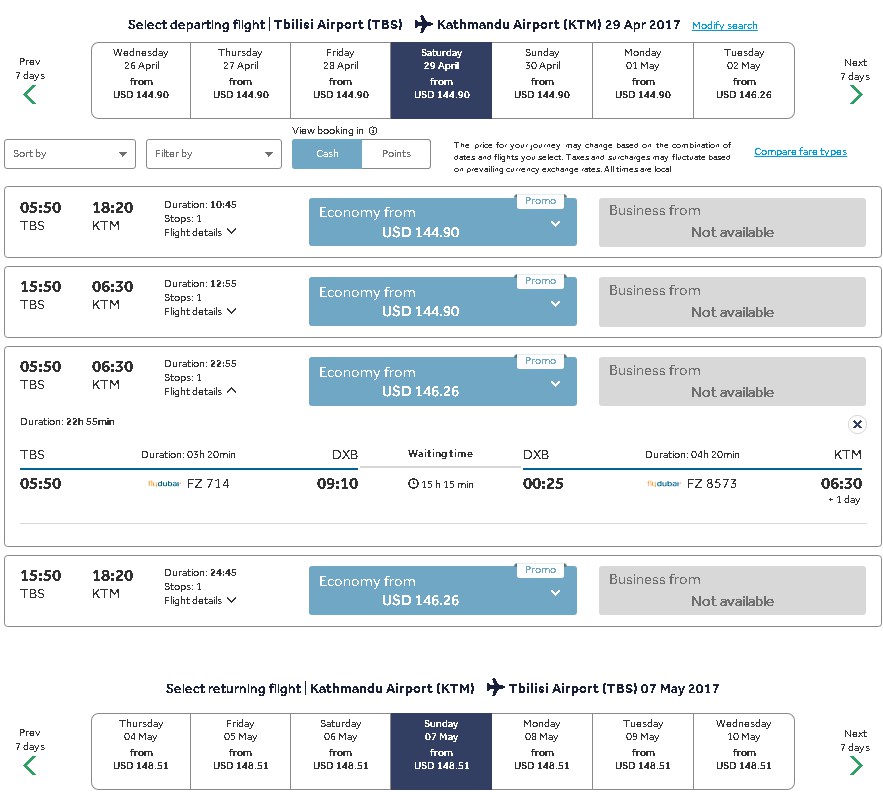
Task: Choose Economy fare for 15:50 to 18:20 flight
Action: pyautogui.click(x=443, y=590)
